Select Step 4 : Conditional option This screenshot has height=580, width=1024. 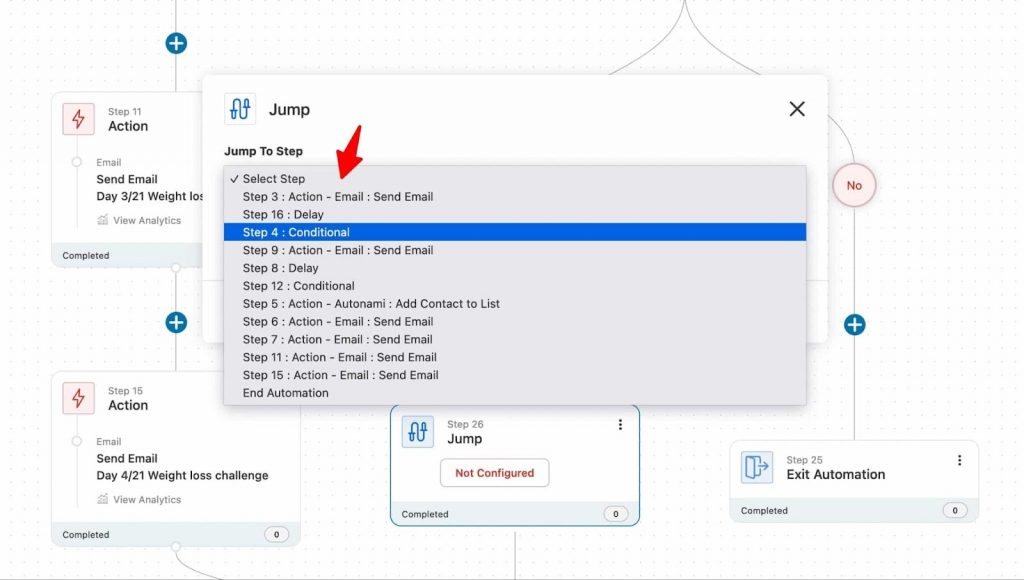click(x=515, y=232)
